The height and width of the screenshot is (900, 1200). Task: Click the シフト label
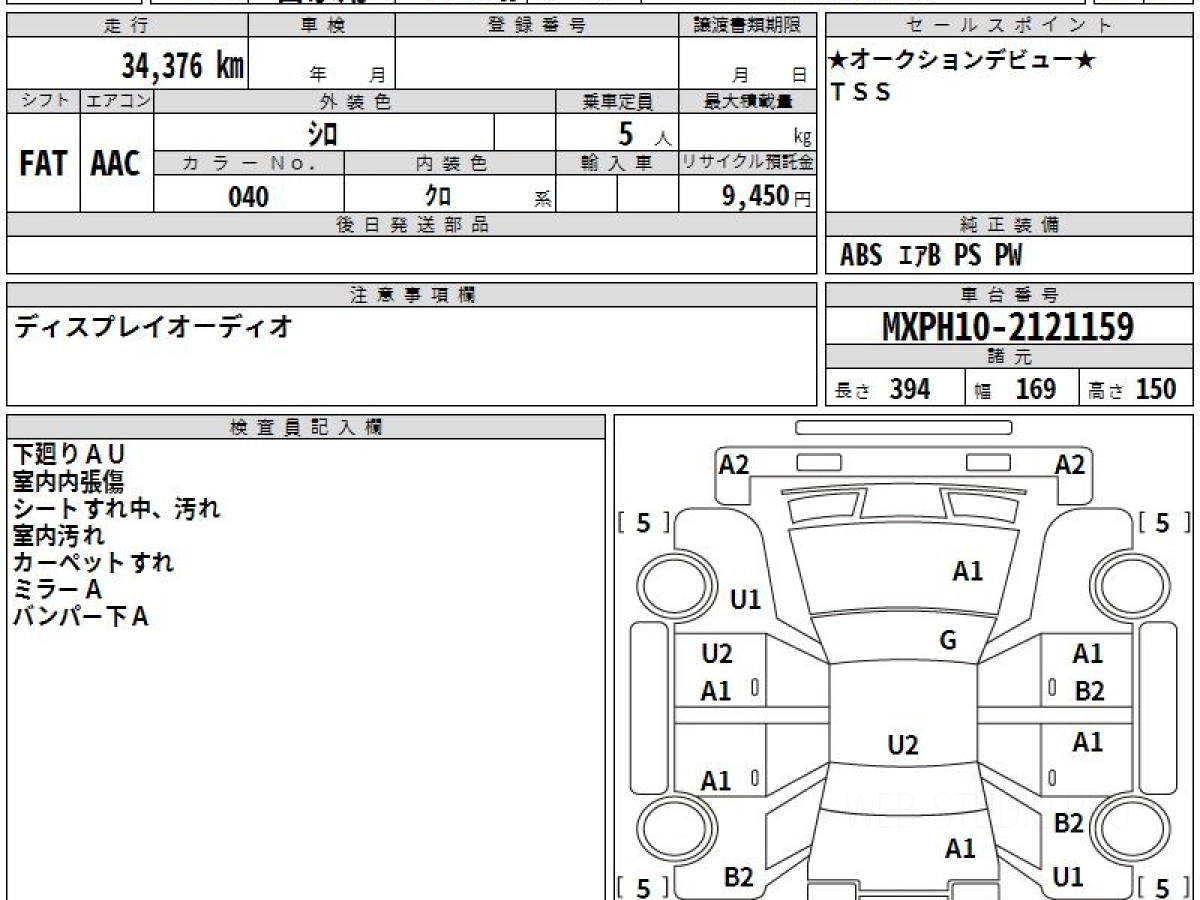coord(43,101)
